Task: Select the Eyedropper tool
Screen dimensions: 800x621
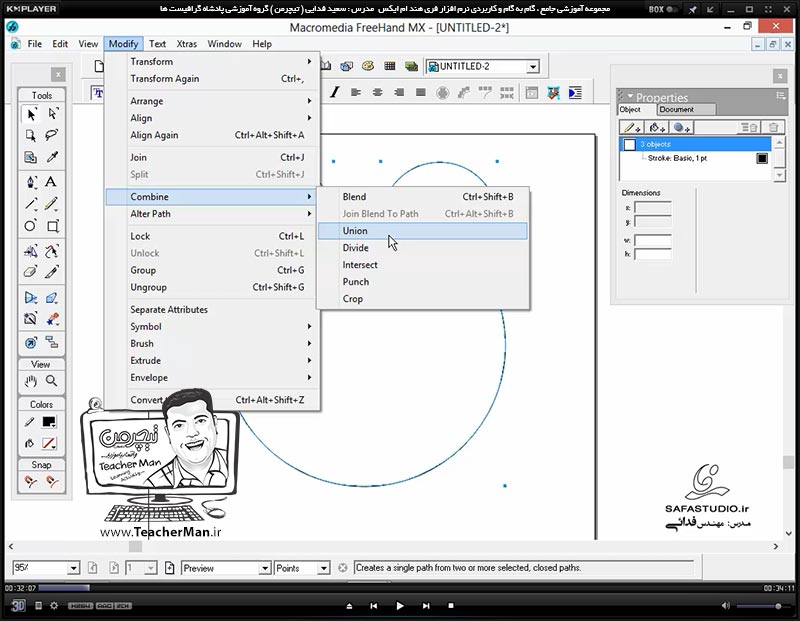Action: coord(52,157)
